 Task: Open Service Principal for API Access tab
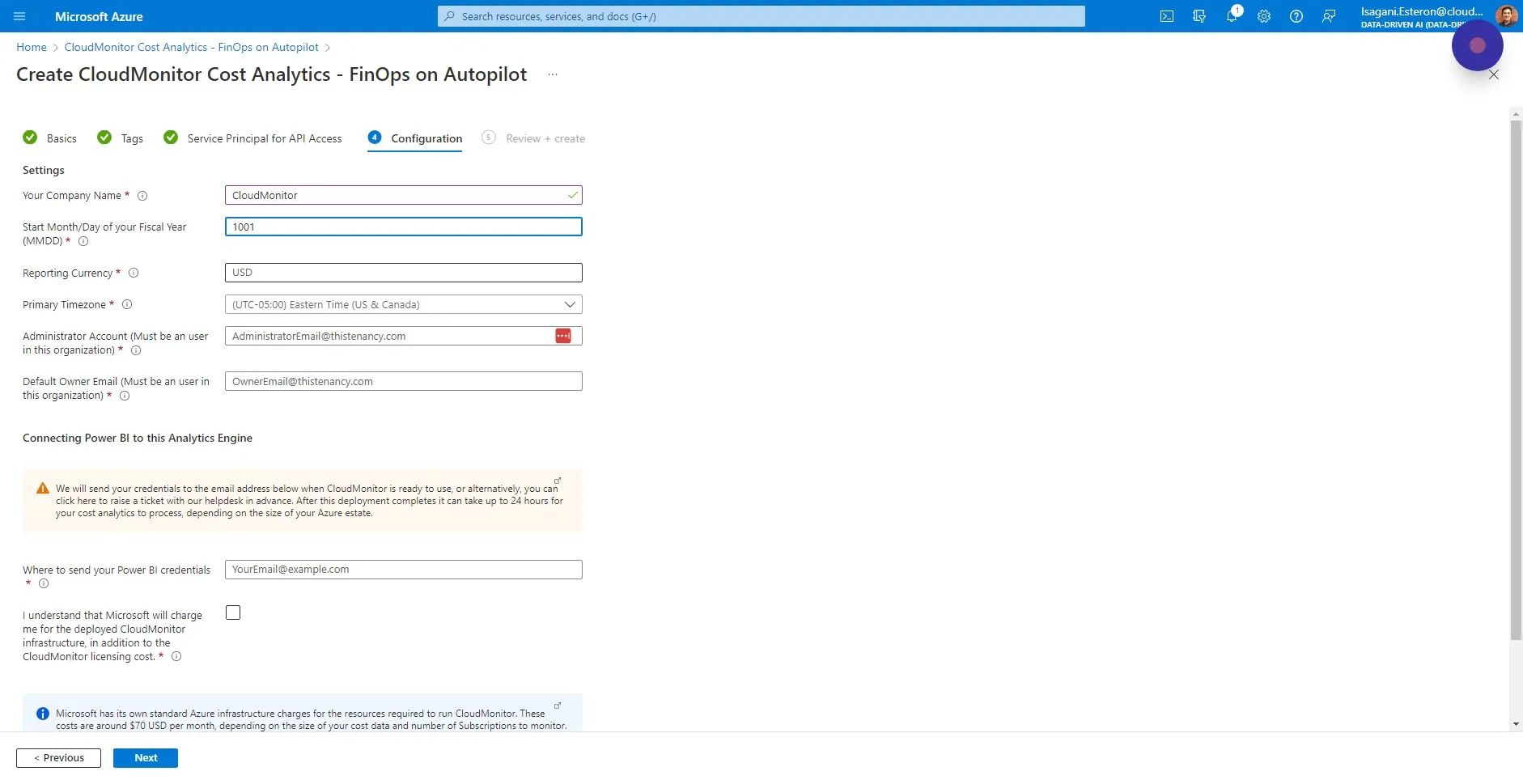(x=252, y=138)
